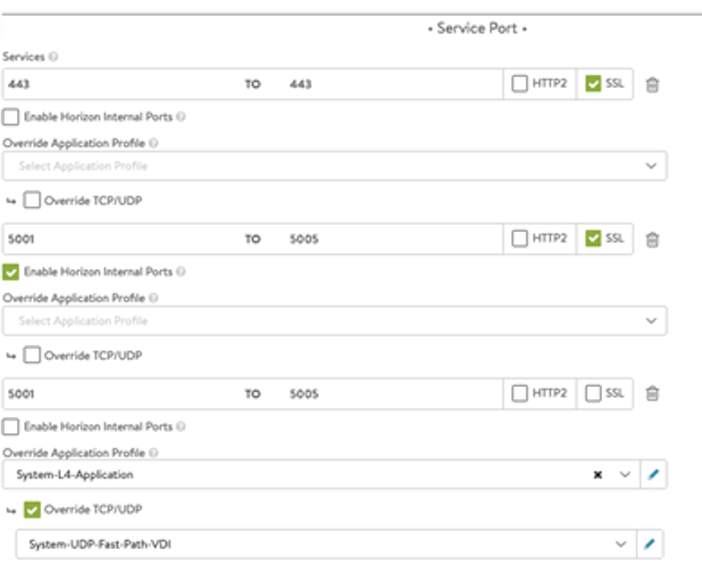This screenshot has height=568, width=702.
Task: Uncheck SSL on the 443 service
Action: pos(593,84)
